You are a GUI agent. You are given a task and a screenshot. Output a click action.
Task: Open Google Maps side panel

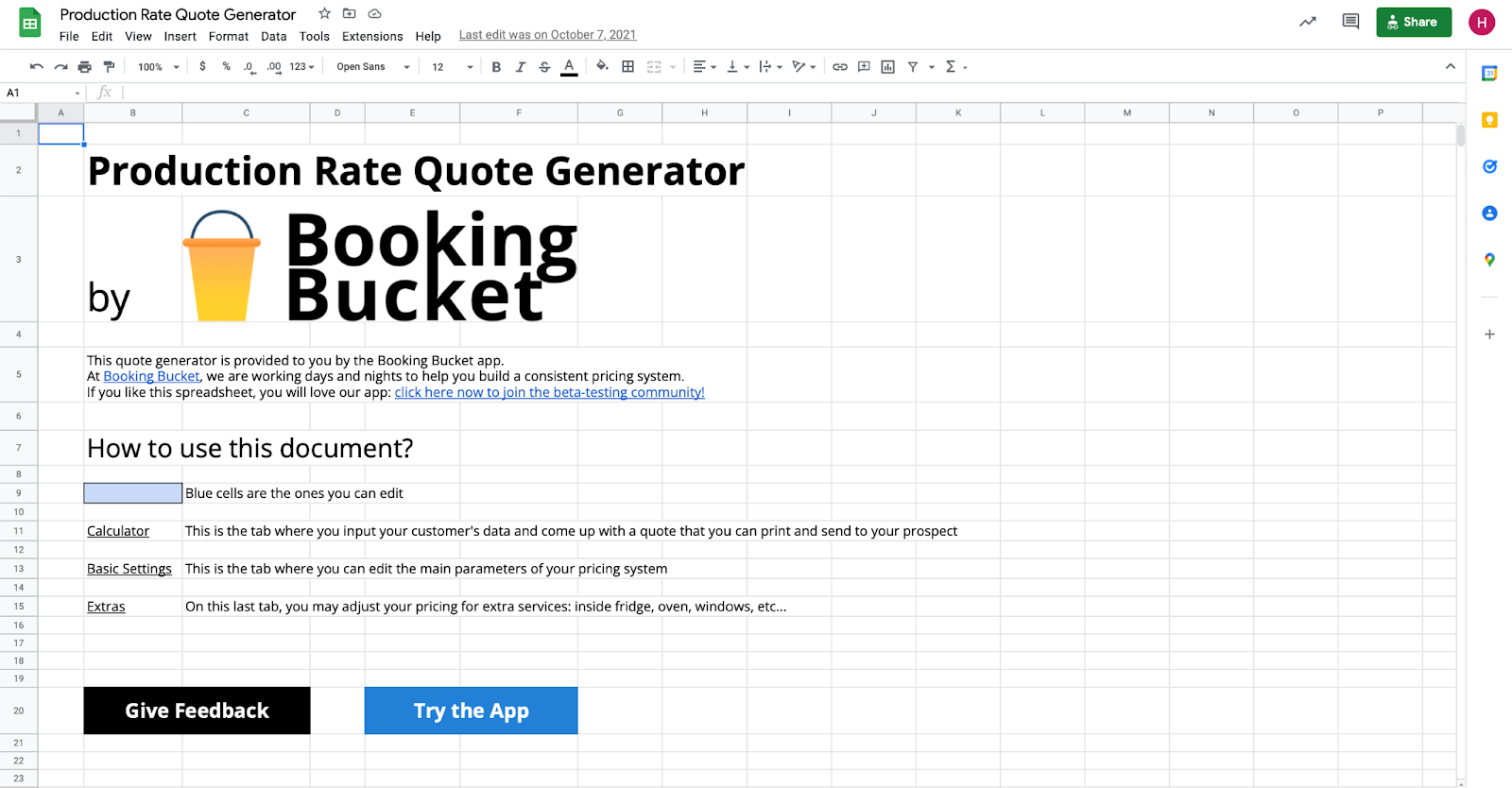(1489, 260)
